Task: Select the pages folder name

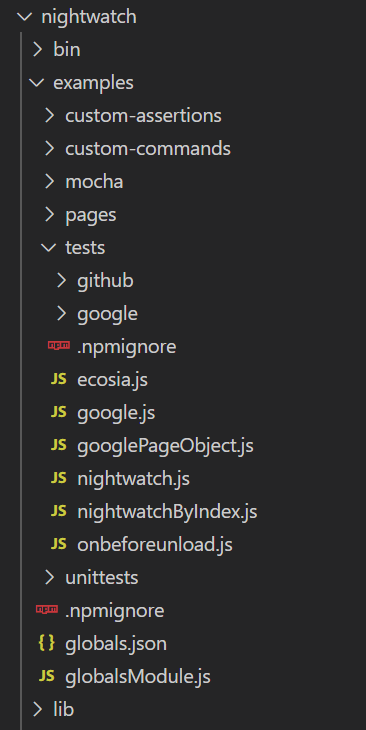Action: pos(91,216)
